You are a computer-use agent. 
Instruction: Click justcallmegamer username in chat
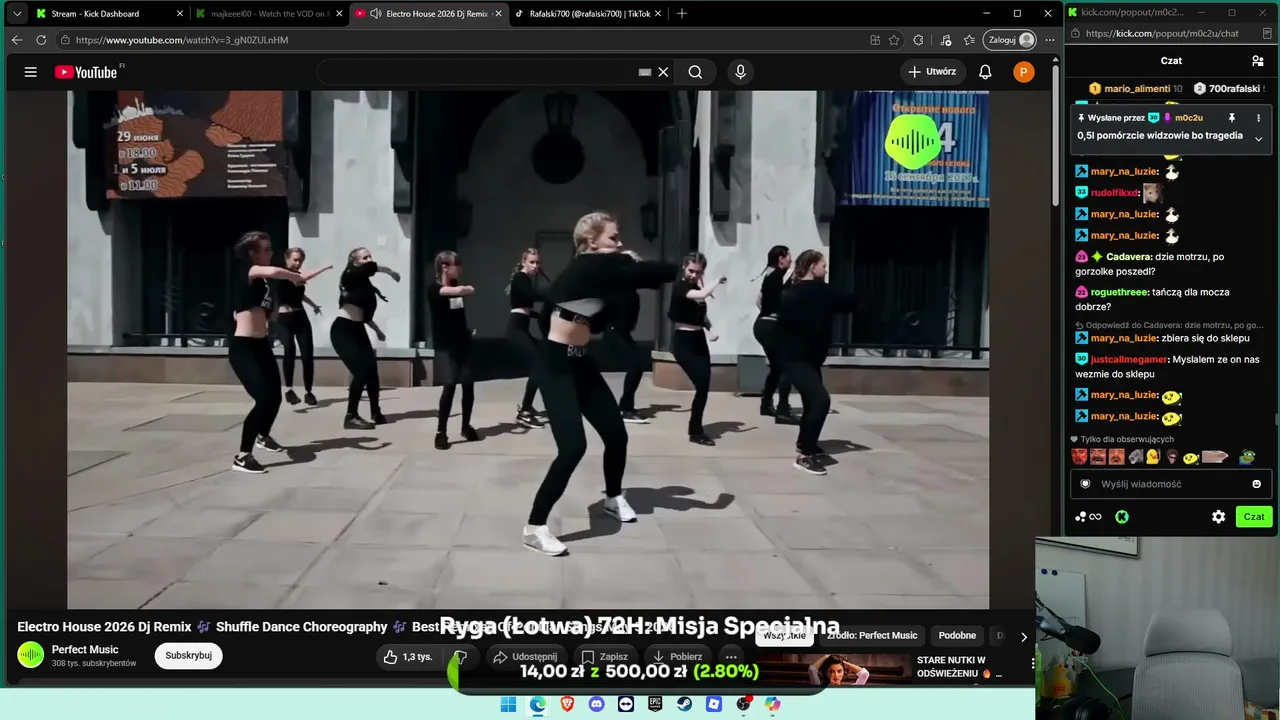tap(1129, 359)
